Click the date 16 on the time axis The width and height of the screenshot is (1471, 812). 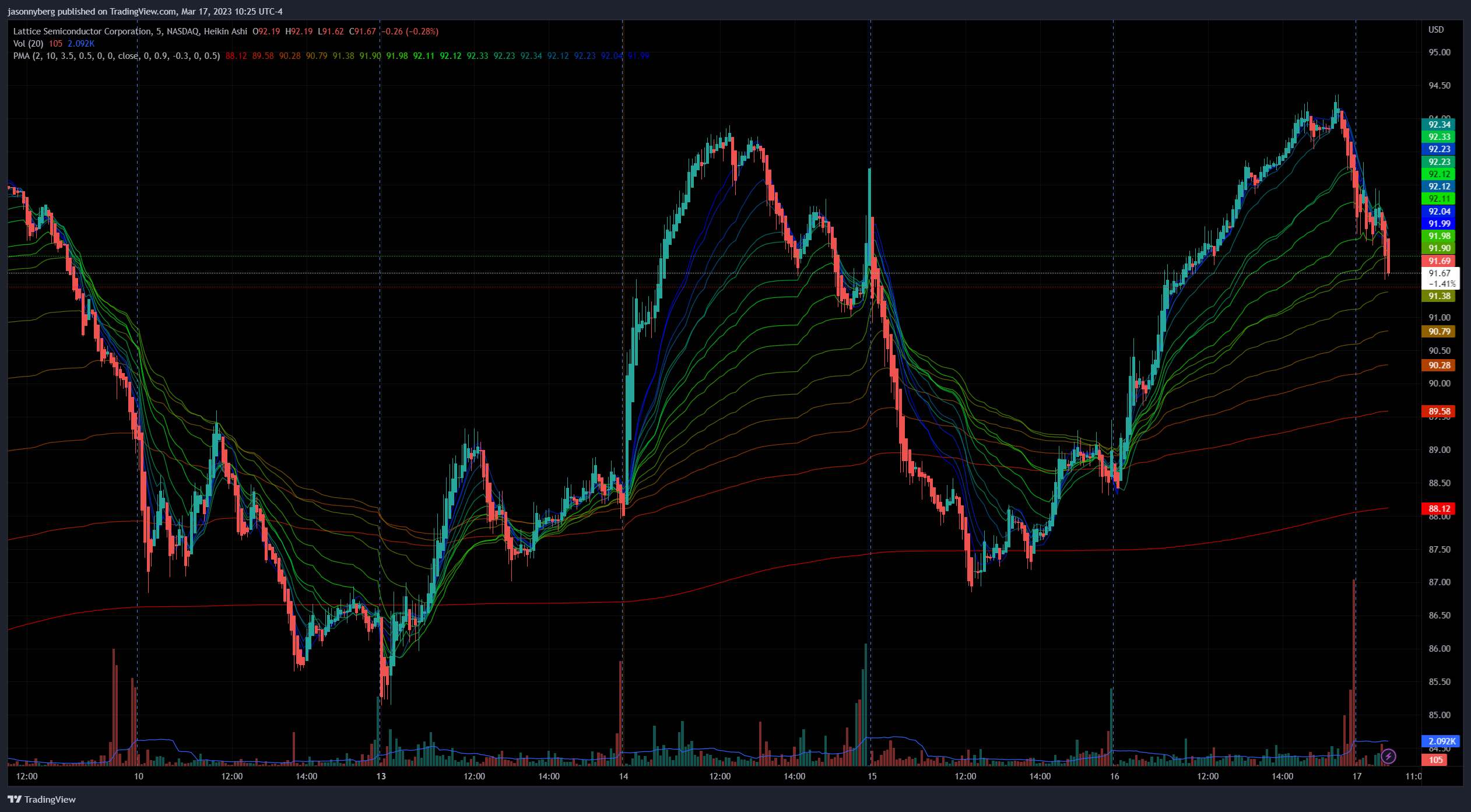click(x=1114, y=776)
